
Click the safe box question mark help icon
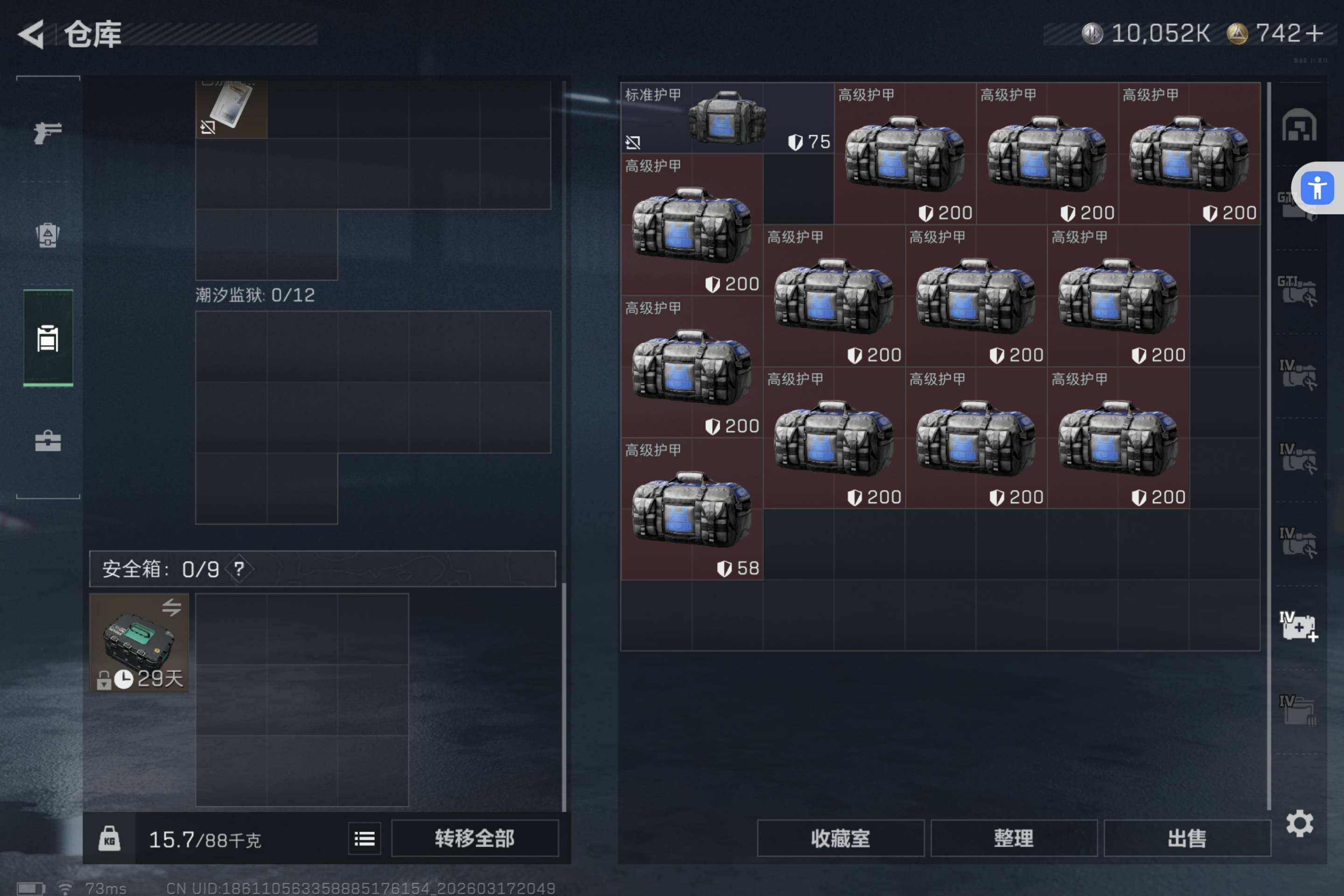click(239, 568)
